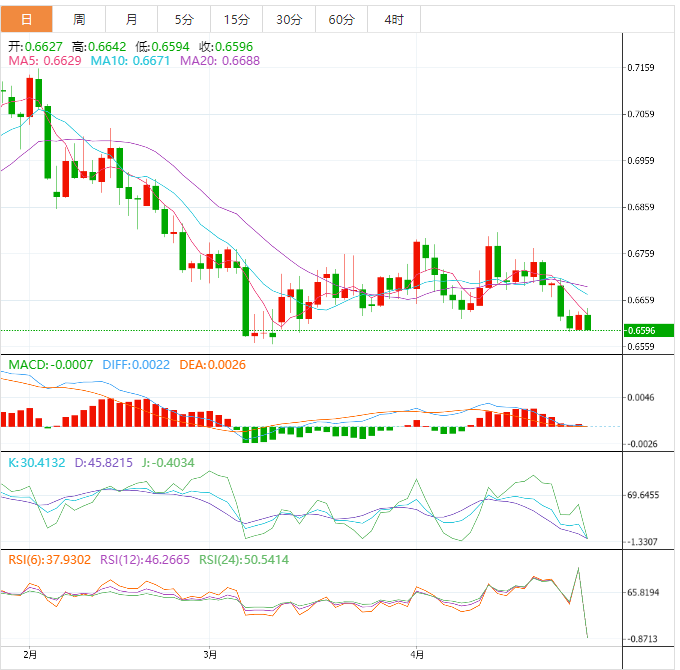Click the RSI(6) 37.9302 label
Image resolution: width=680 pixels, height=670 pixels.
[49, 560]
